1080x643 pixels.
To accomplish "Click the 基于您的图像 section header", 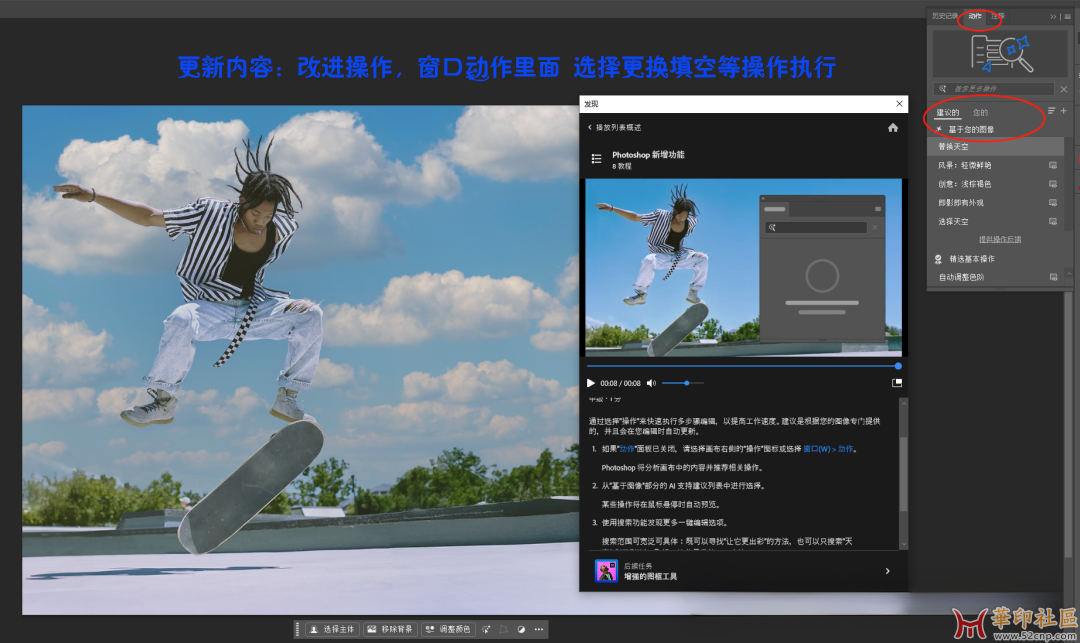I will (x=971, y=129).
